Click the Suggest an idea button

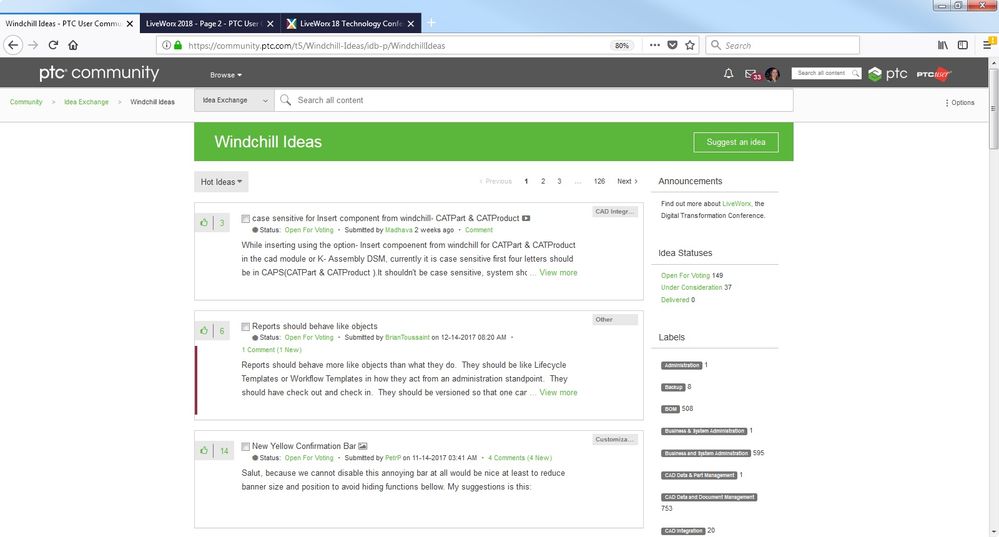[x=736, y=142]
